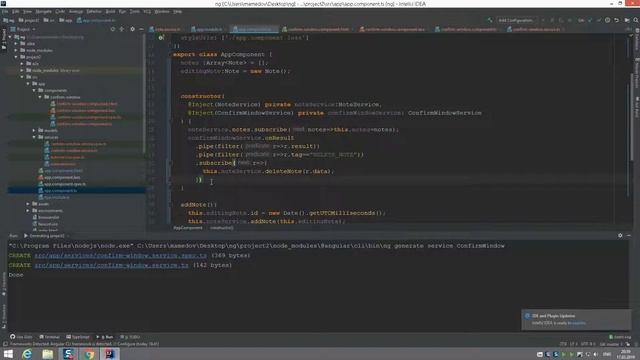Open Internet Explorer from taskbar
This screenshot has height=360, width=640.
27,353
